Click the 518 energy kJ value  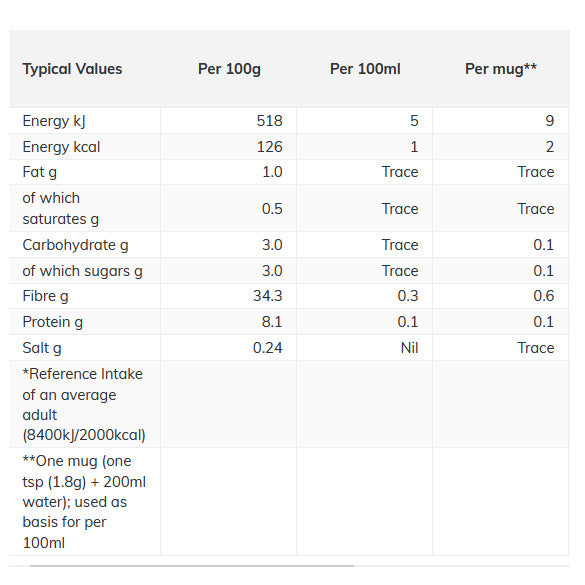[269, 121]
